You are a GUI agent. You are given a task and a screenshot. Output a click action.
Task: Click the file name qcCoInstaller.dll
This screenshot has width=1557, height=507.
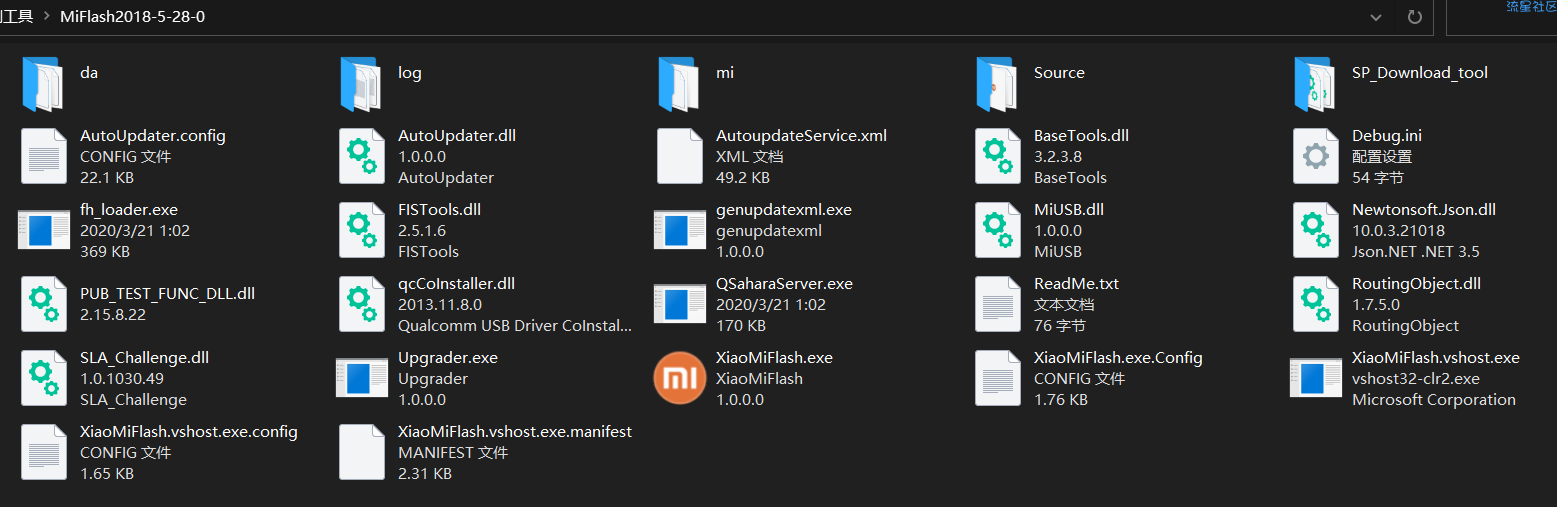(456, 284)
